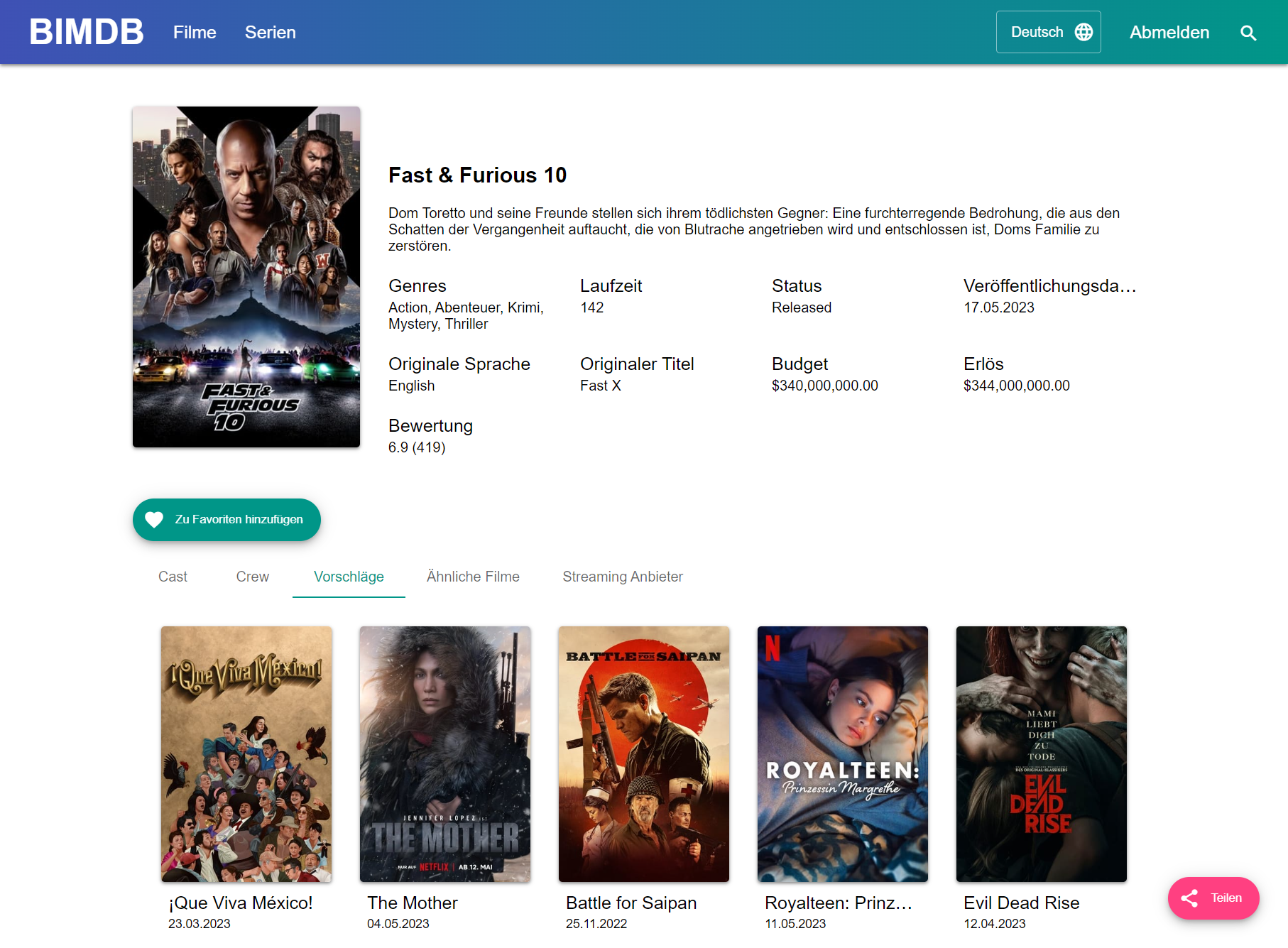Switch to the Cast tab

(173, 577)
